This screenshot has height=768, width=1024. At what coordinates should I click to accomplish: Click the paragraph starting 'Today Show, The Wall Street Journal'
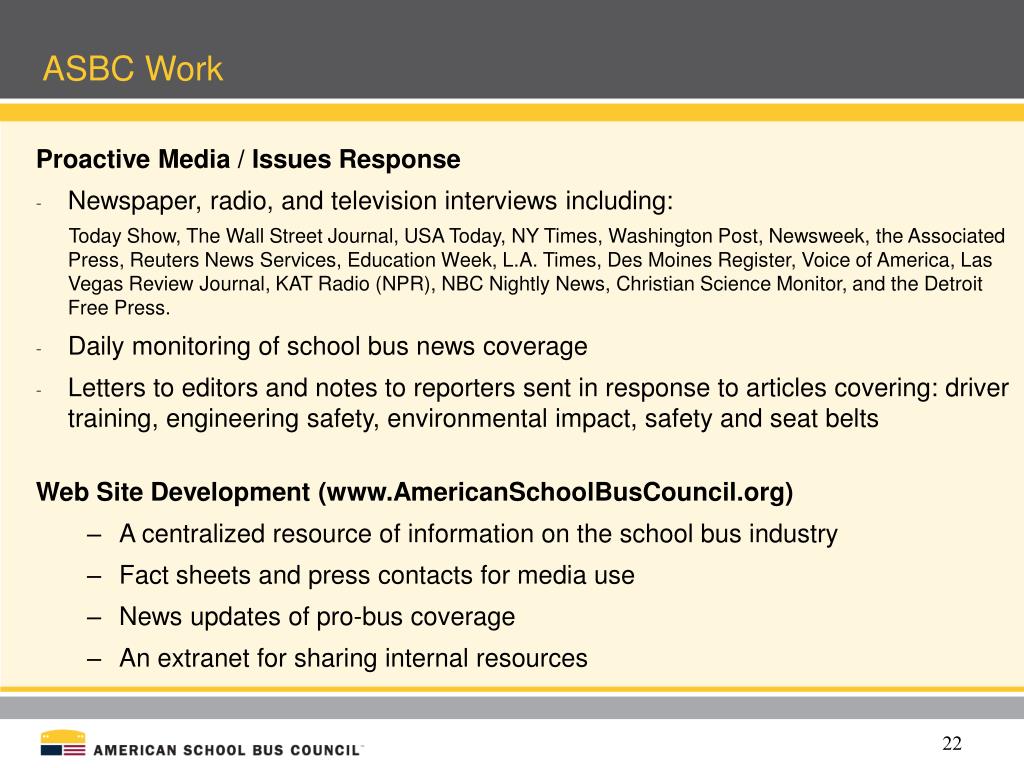coord(536,272)
